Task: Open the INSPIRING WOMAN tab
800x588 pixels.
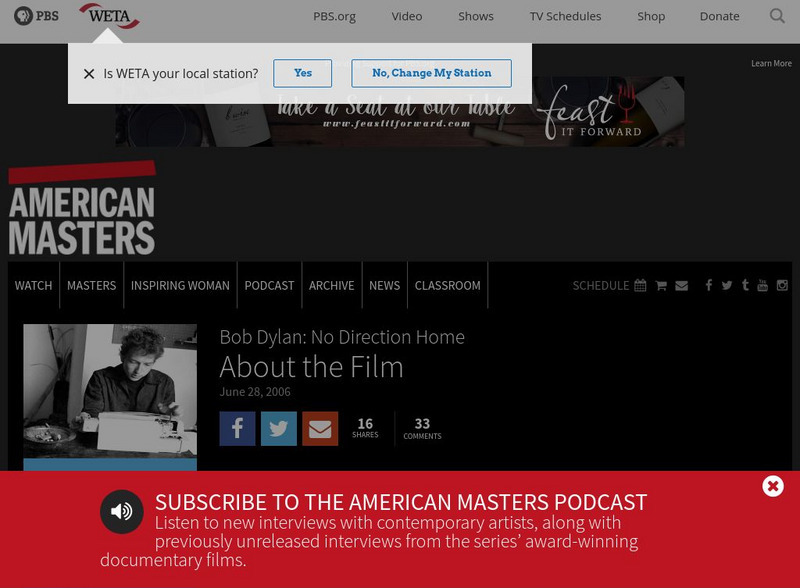Action: 180,285
